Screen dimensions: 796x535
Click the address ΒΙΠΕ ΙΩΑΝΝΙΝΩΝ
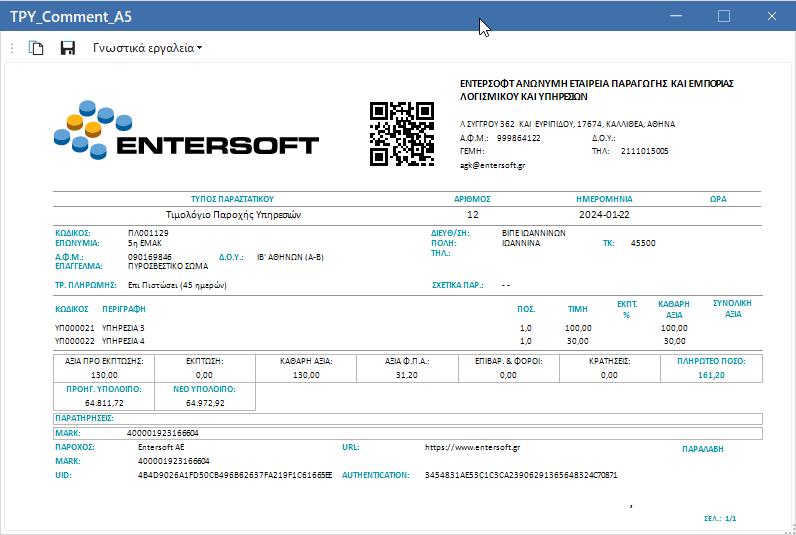[534, 233]
